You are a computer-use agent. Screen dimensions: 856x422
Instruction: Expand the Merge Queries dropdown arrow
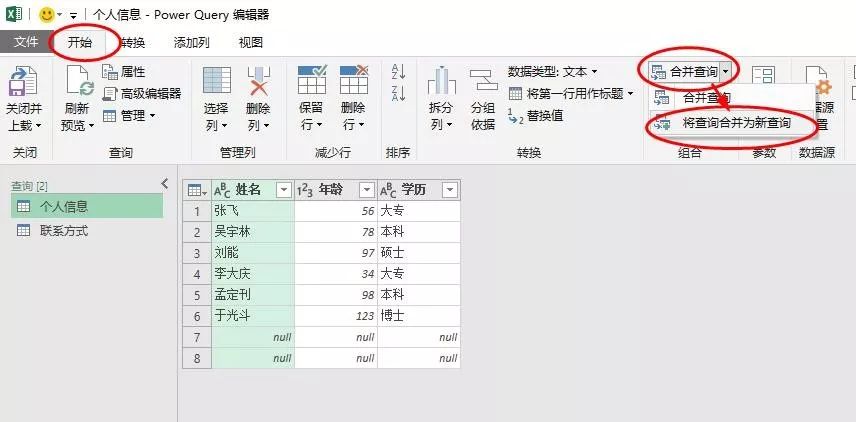725,72
